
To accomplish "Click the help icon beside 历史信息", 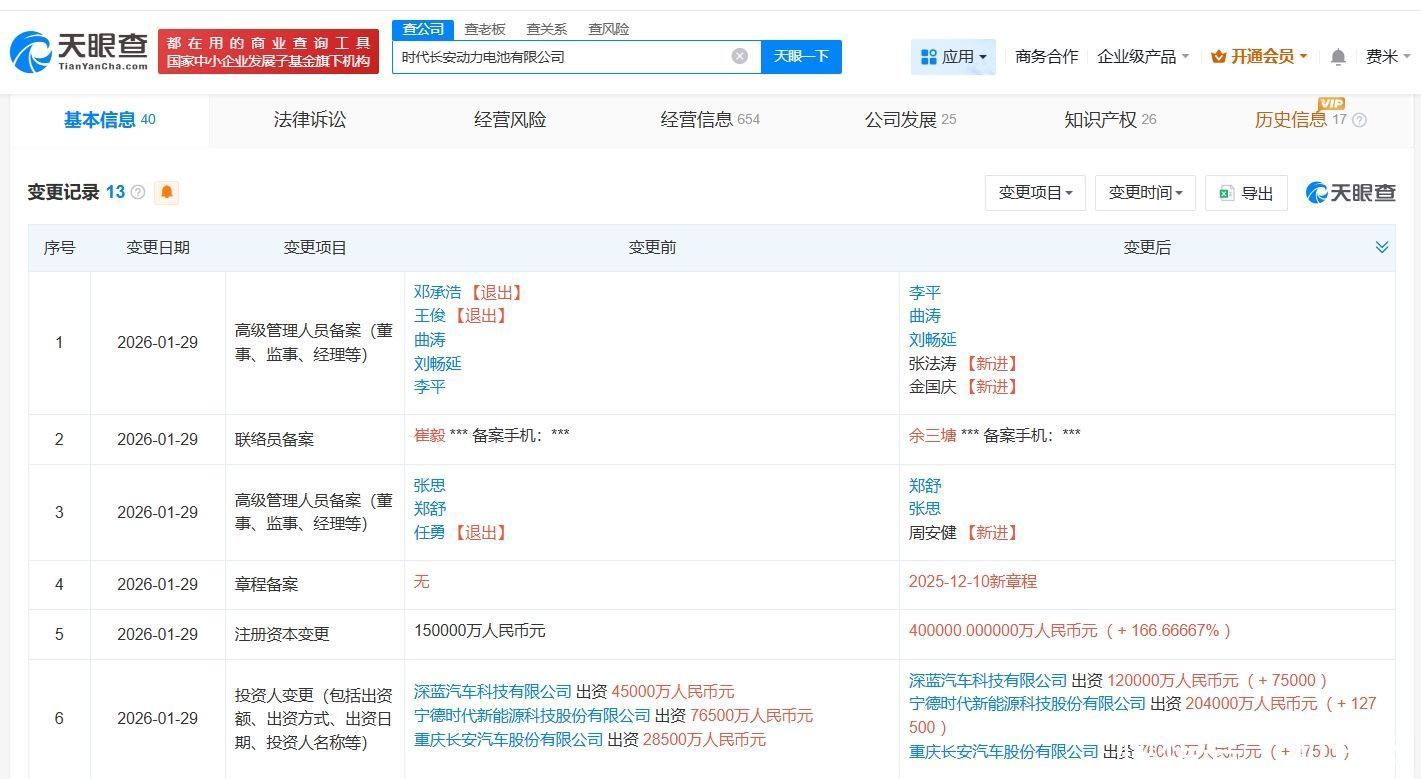I will point(1359,120).
